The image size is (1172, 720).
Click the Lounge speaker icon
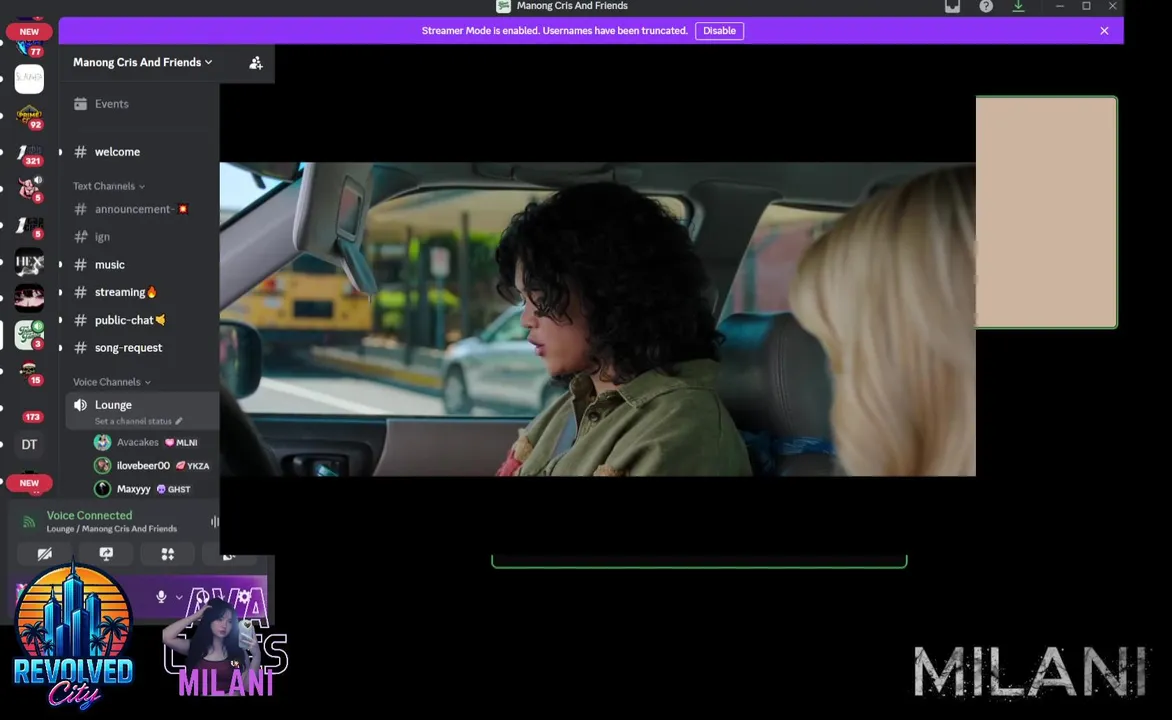[80, 404]
